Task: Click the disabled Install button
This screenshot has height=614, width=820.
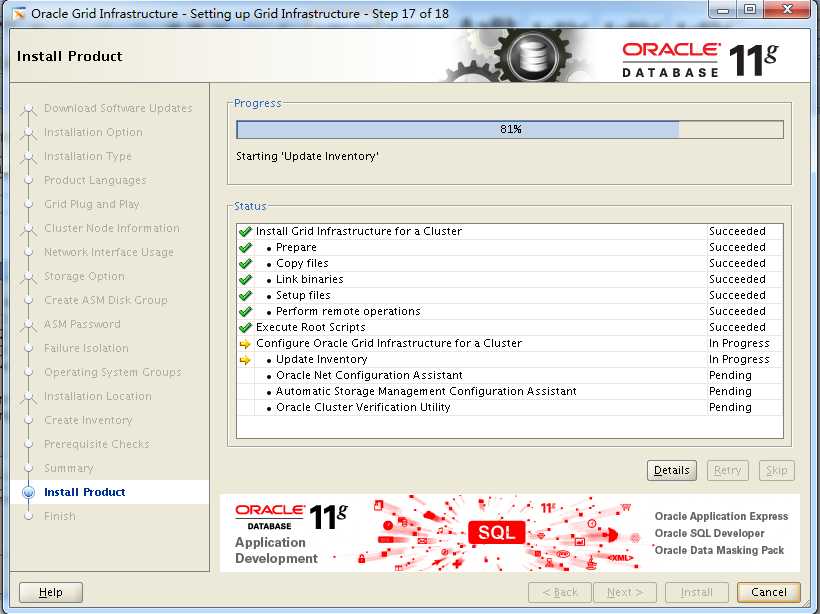Action: click(x=697, y=592)
